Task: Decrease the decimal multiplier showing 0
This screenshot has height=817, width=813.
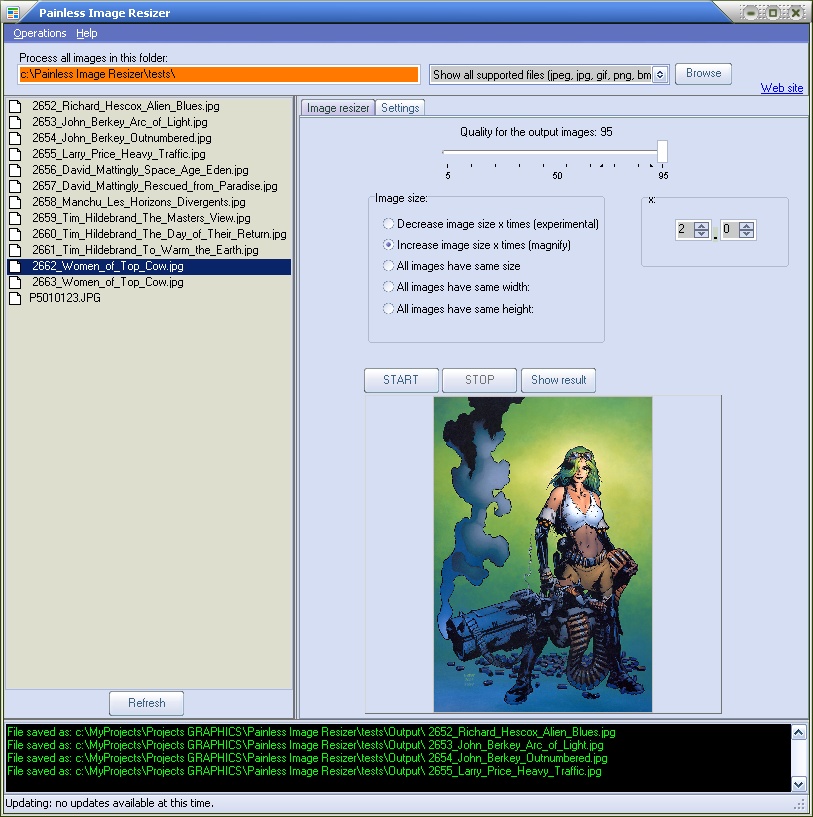Action: coord(746,233)
